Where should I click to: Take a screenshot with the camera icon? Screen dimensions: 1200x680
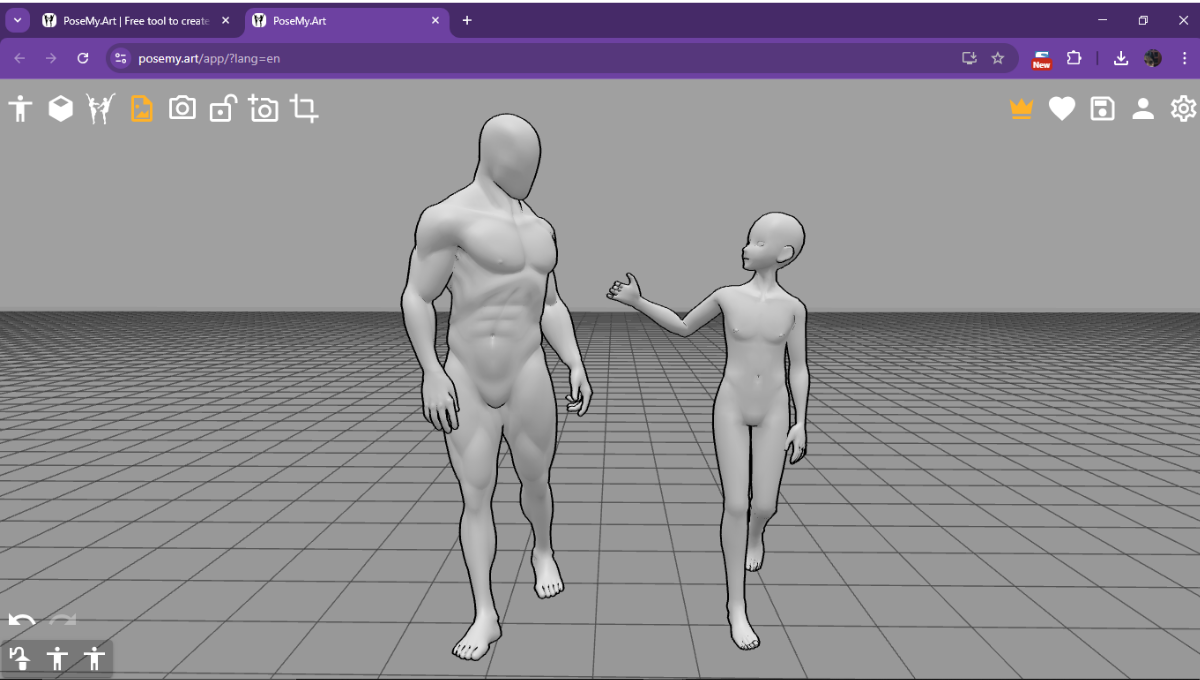pyautogui.click(x=182, y=108)
